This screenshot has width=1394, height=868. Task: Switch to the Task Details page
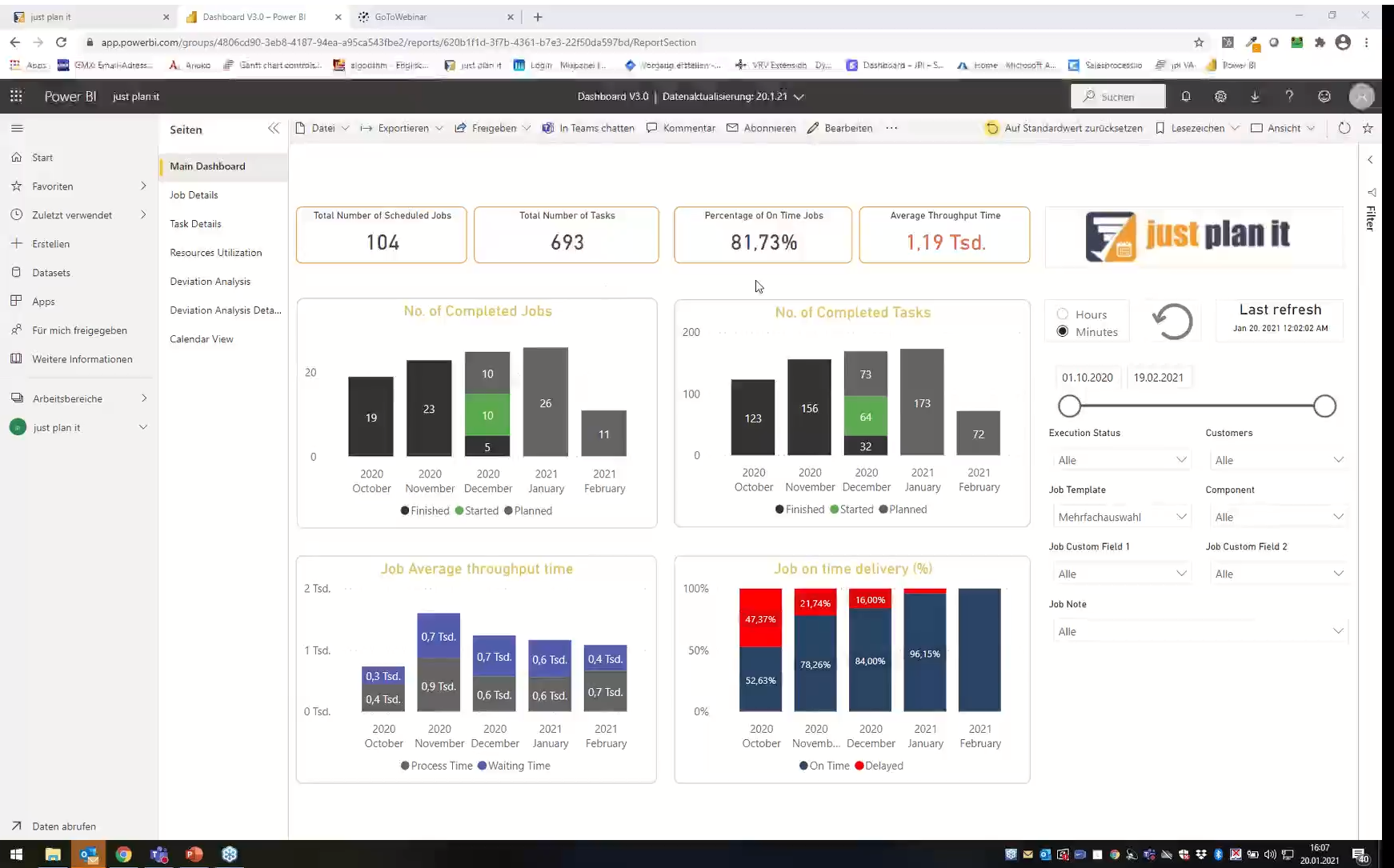195,224
